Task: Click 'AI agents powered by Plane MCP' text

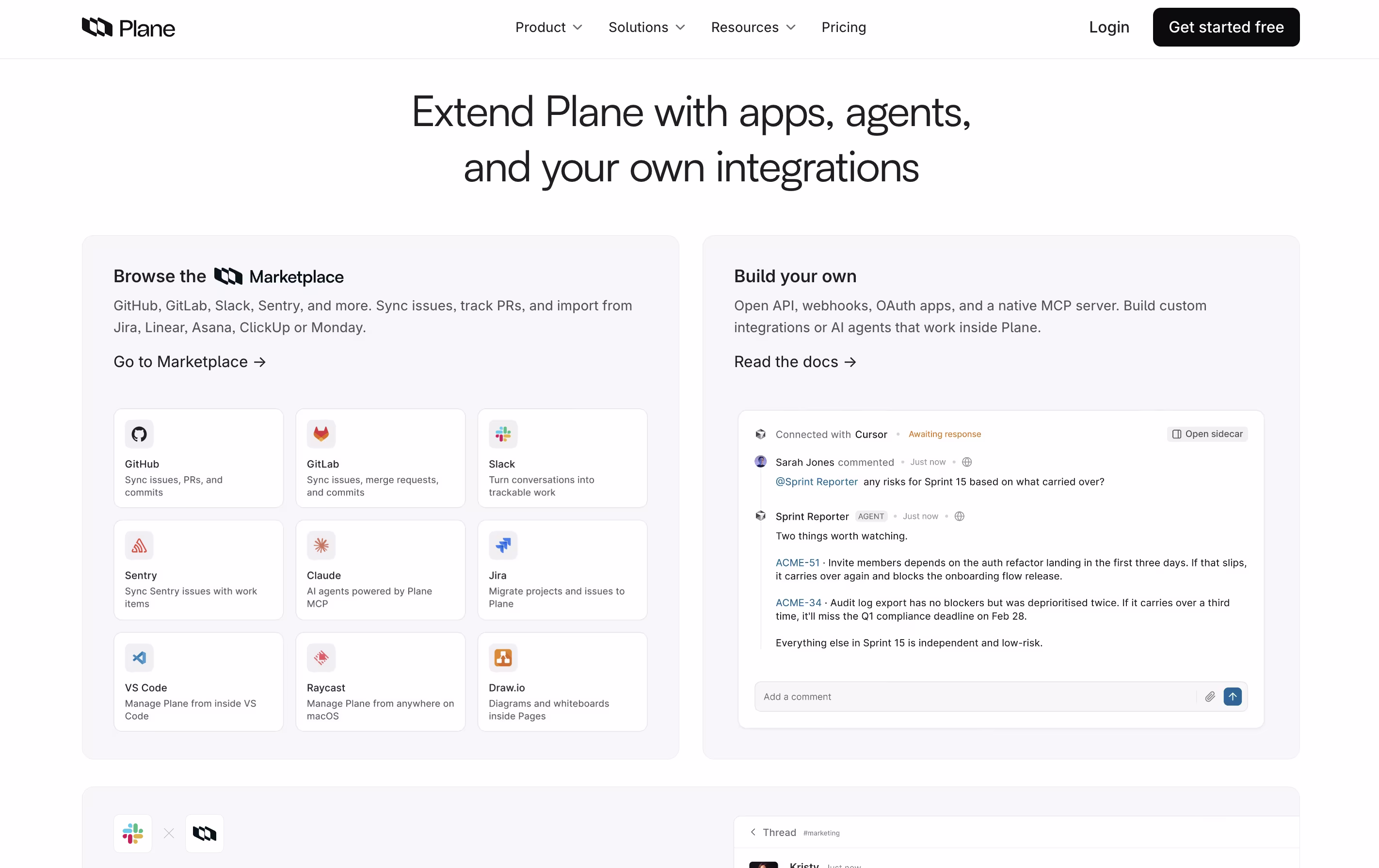Action: coord(369,597)
